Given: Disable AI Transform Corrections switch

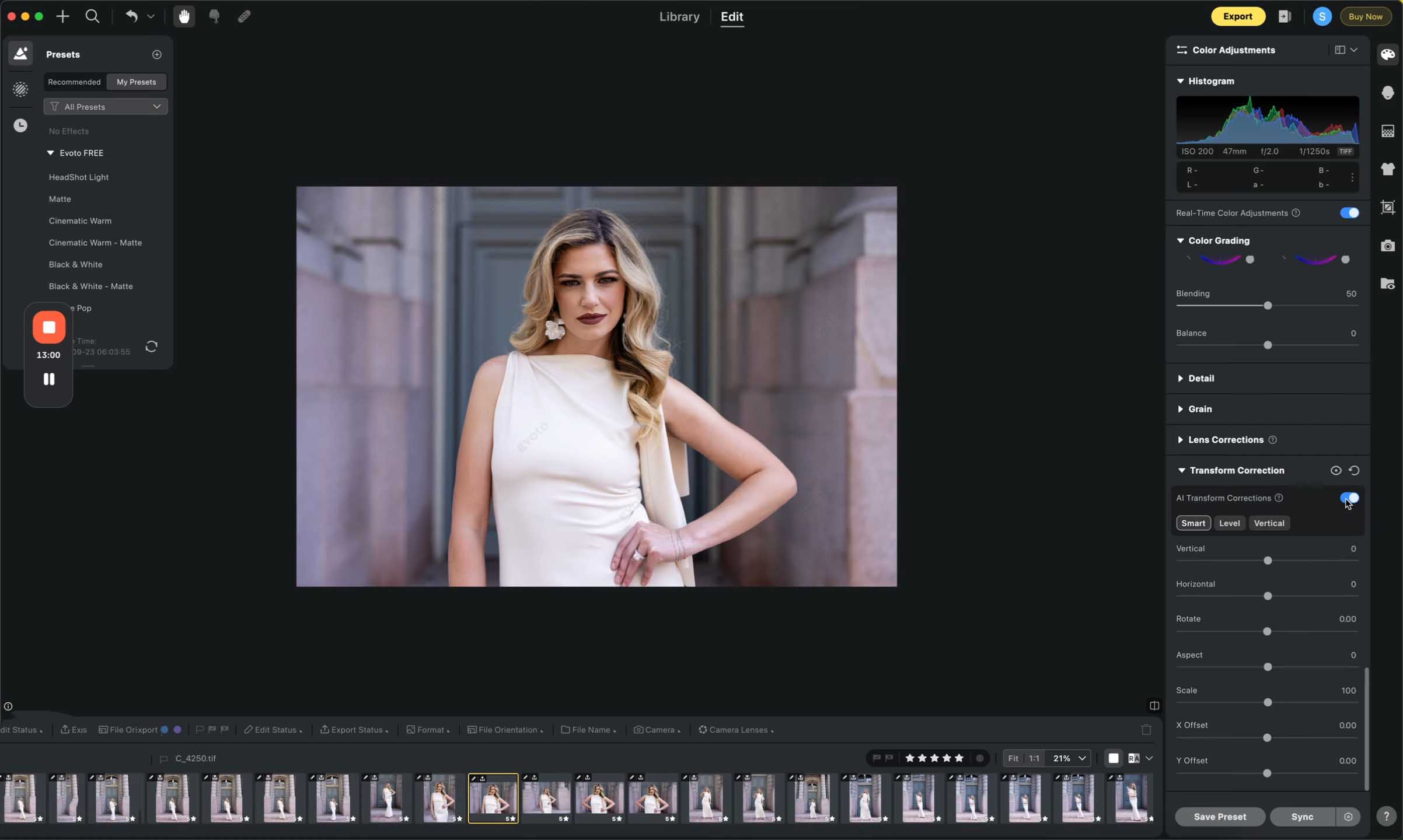Looking at the screenshot, I should tap(1349, 498).
